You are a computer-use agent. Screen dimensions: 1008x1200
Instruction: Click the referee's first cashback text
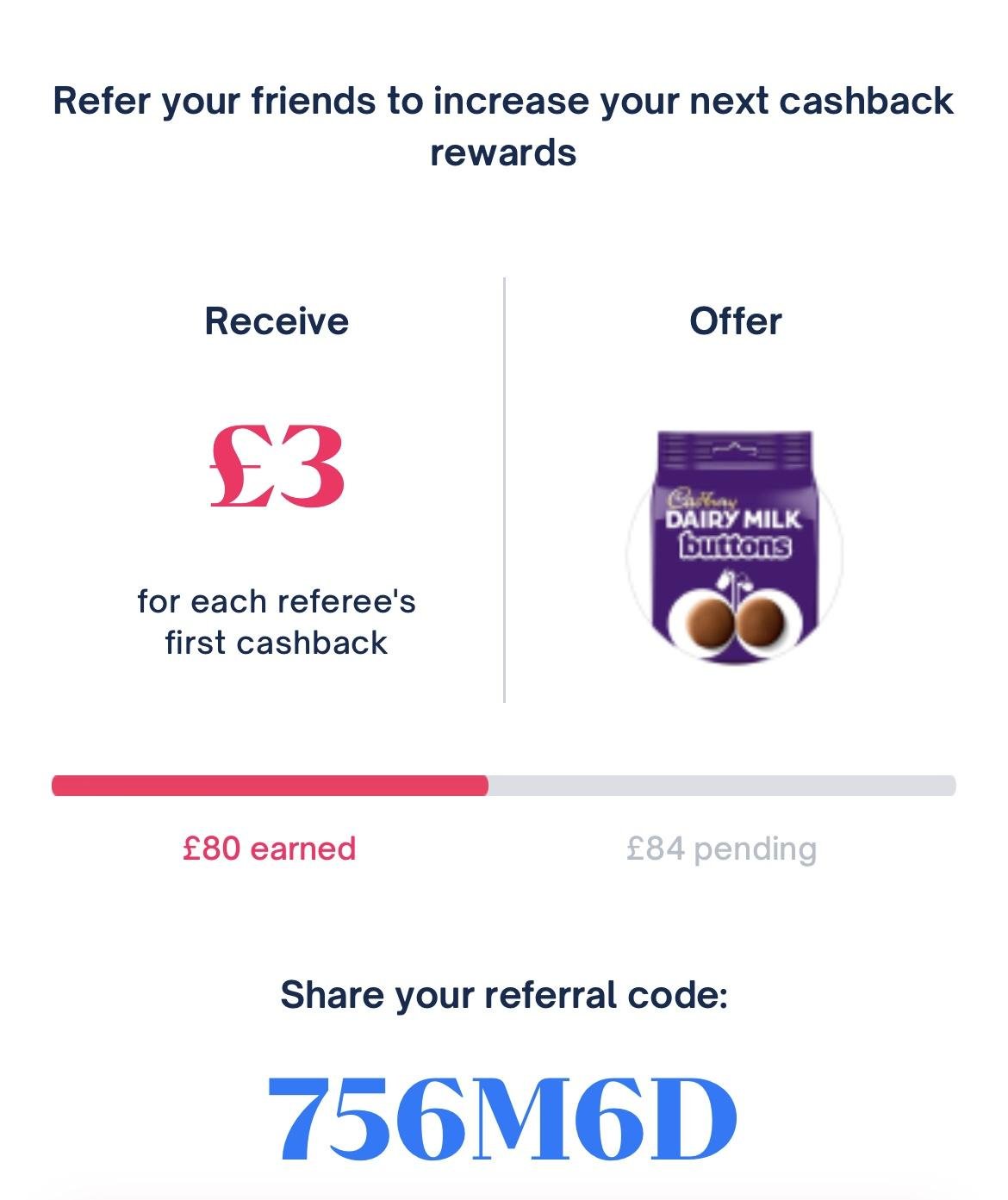277,622
